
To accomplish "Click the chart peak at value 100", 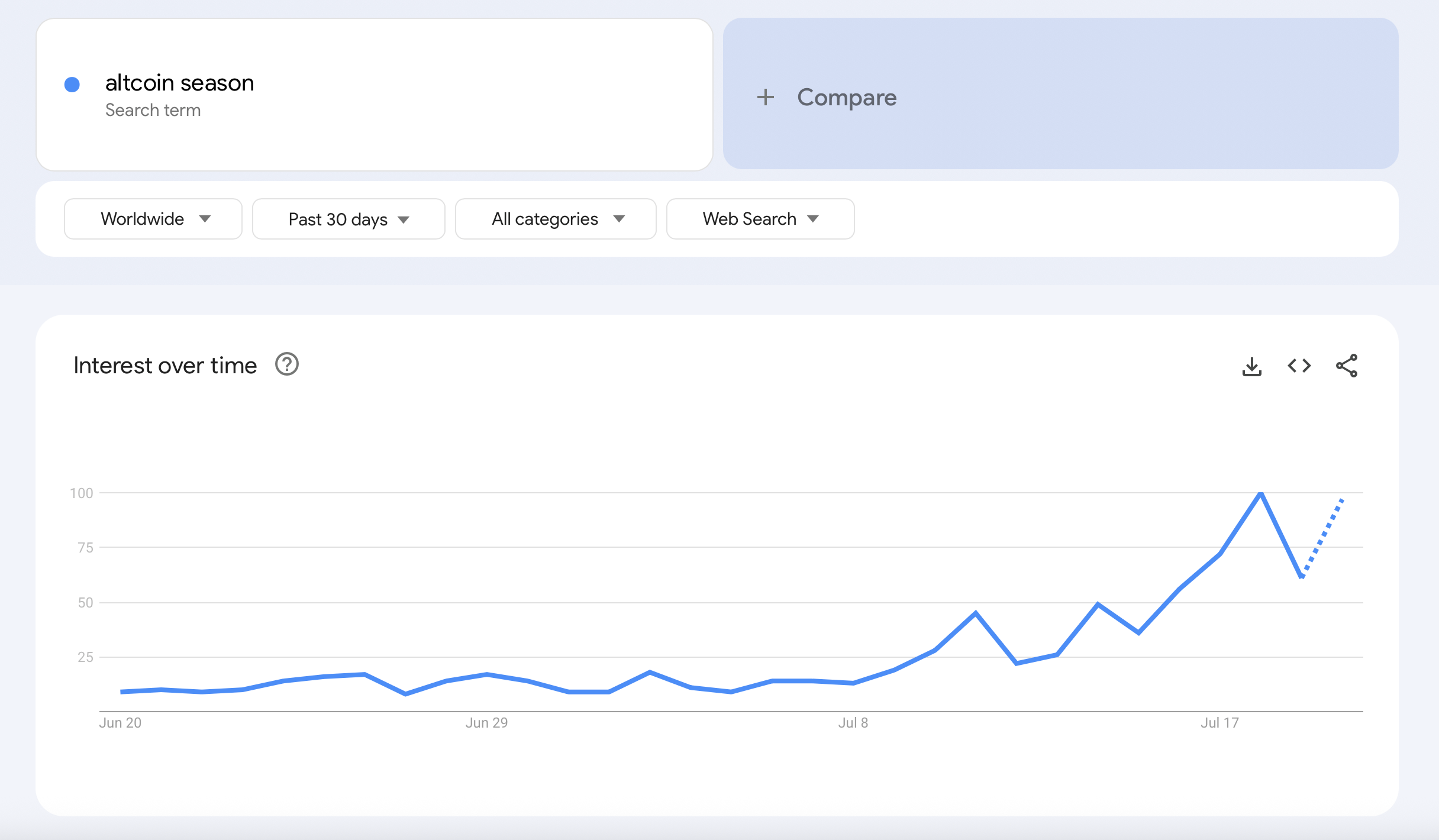I will 1261,493.
